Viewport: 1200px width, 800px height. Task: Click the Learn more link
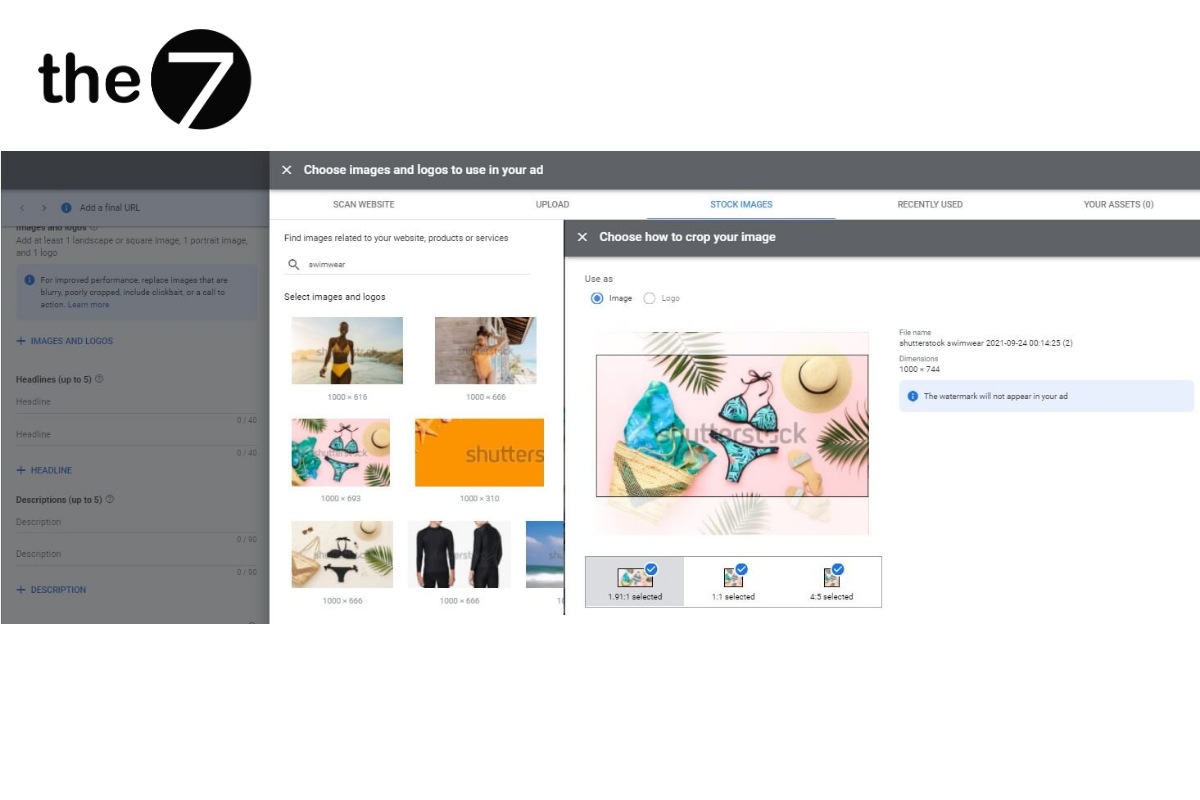coord(88,304)
